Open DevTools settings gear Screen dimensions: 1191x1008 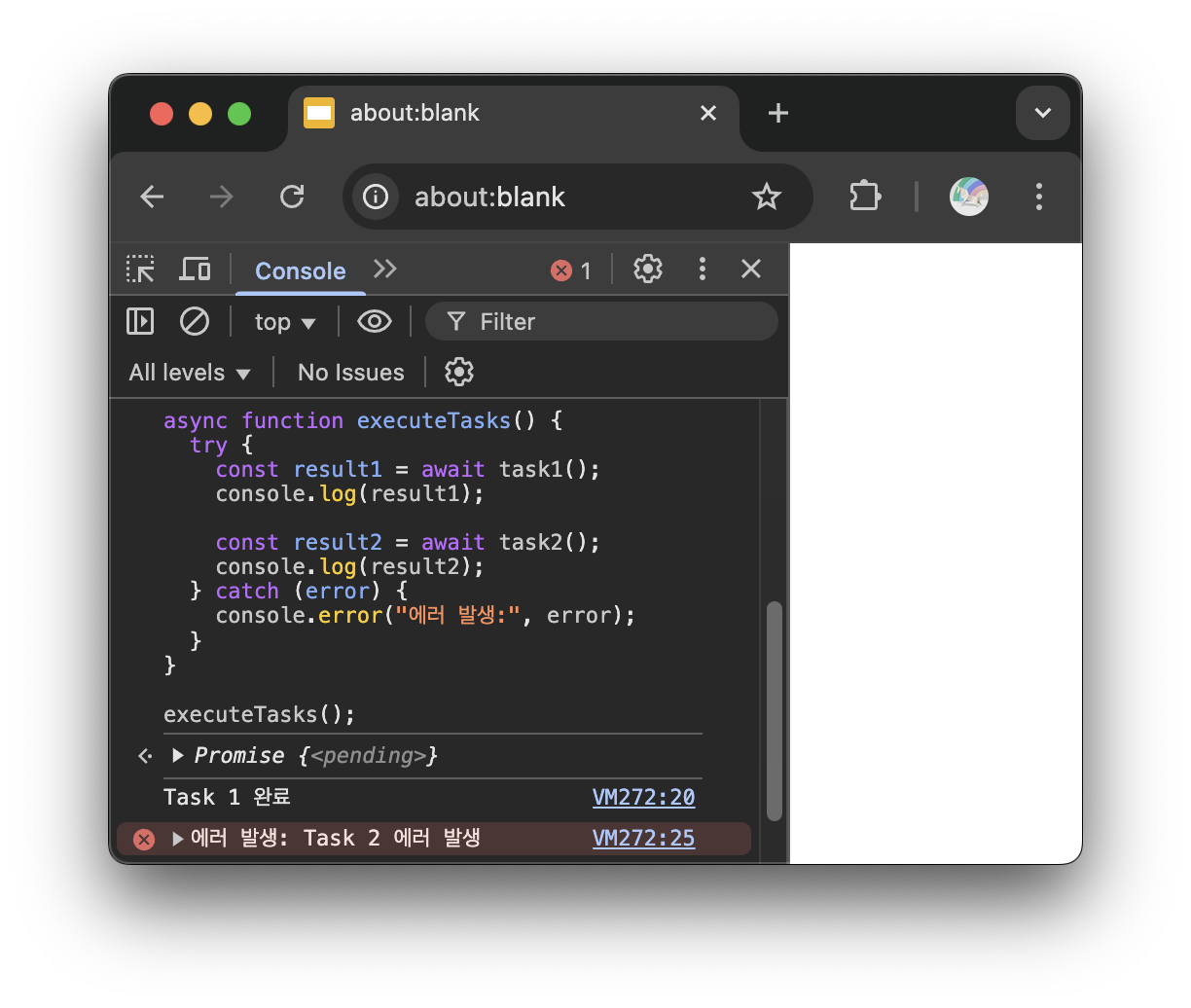point(648,270)
